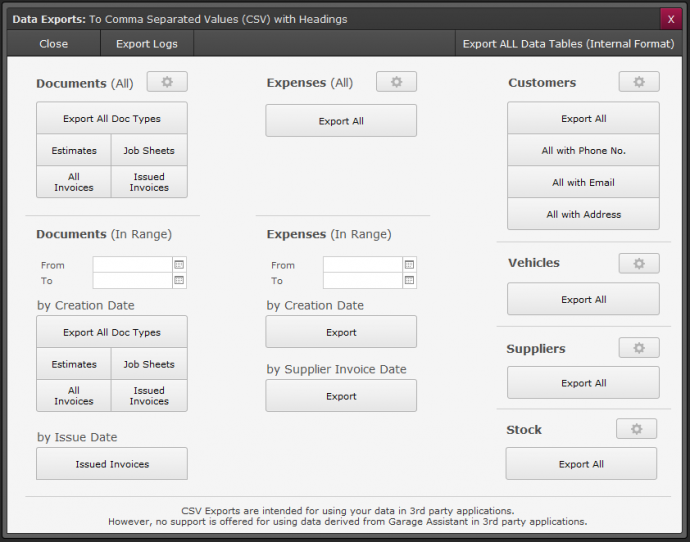This screenshot has width=690, height=542.
Task: Open settings gear next to Vehicles
Action: coord(639,264)
